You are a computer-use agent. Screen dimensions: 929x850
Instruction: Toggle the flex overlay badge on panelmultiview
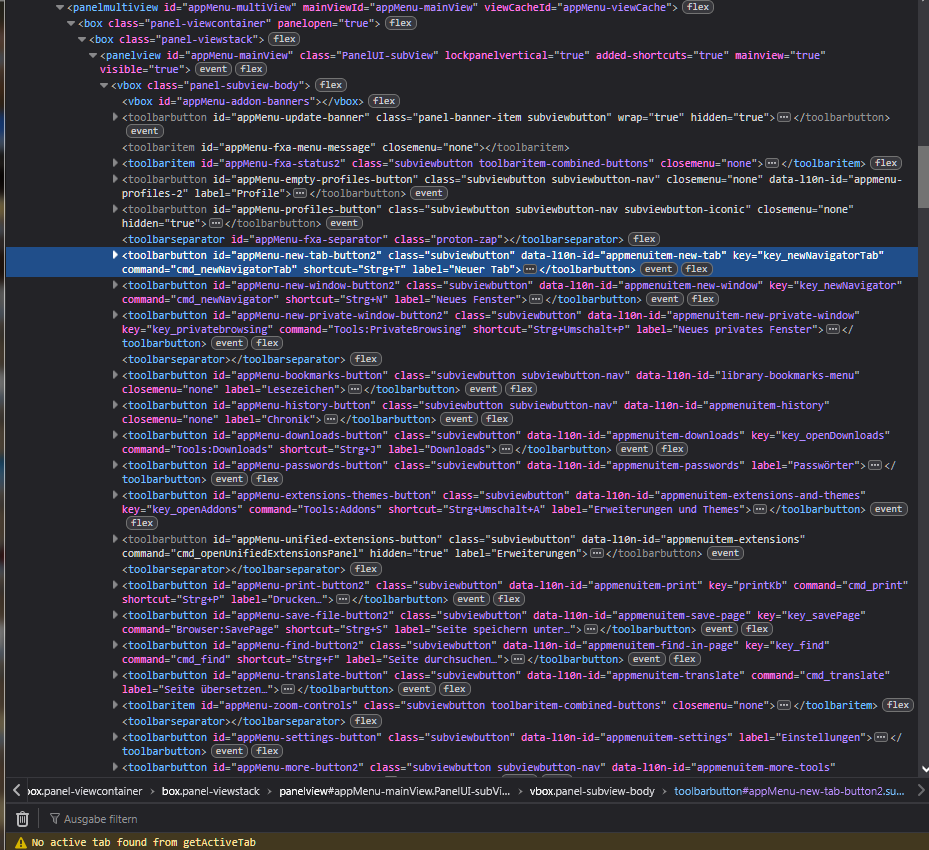pos(698,7)
